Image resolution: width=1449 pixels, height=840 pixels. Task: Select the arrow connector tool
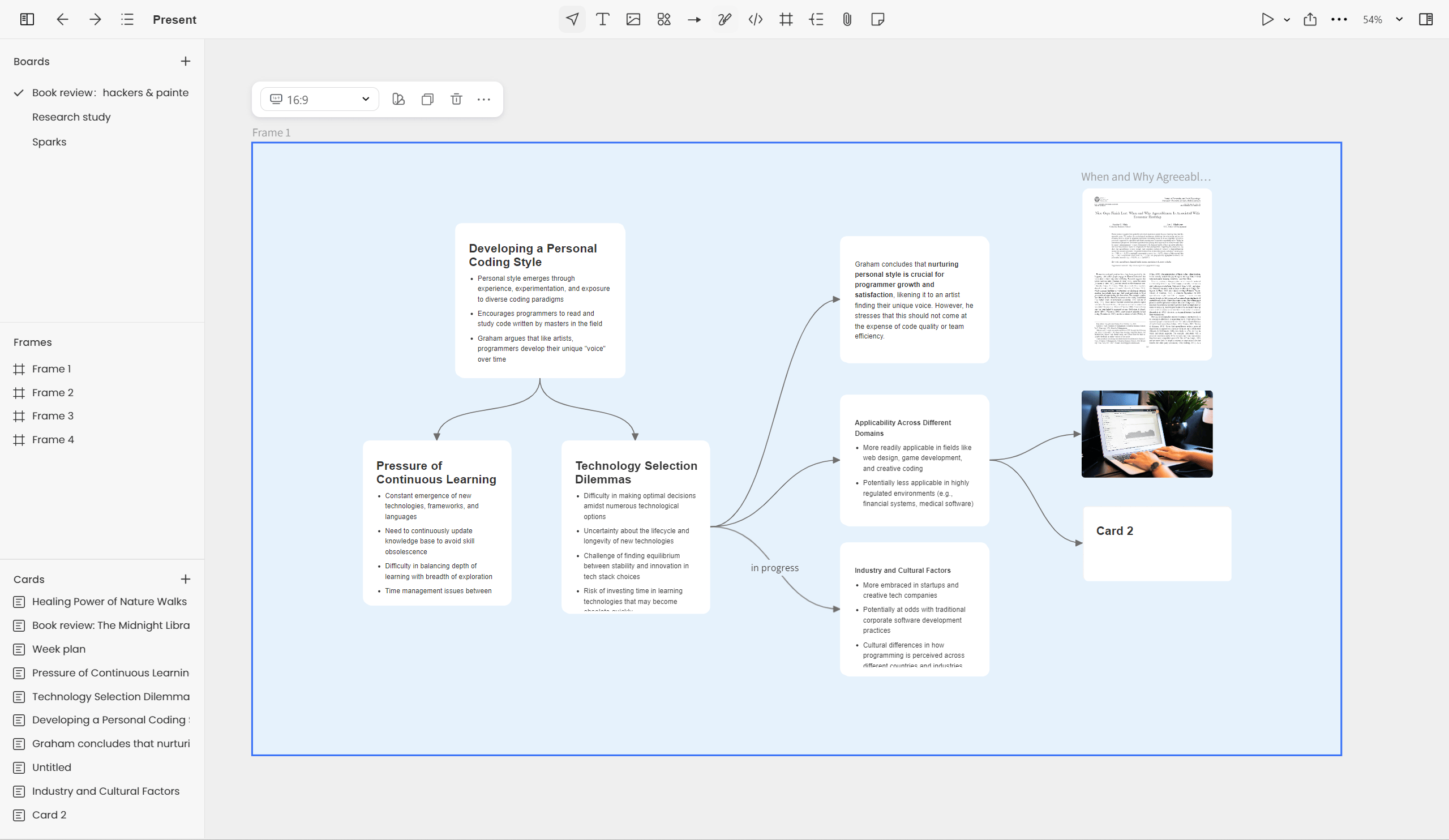click(x=694, y=20)
